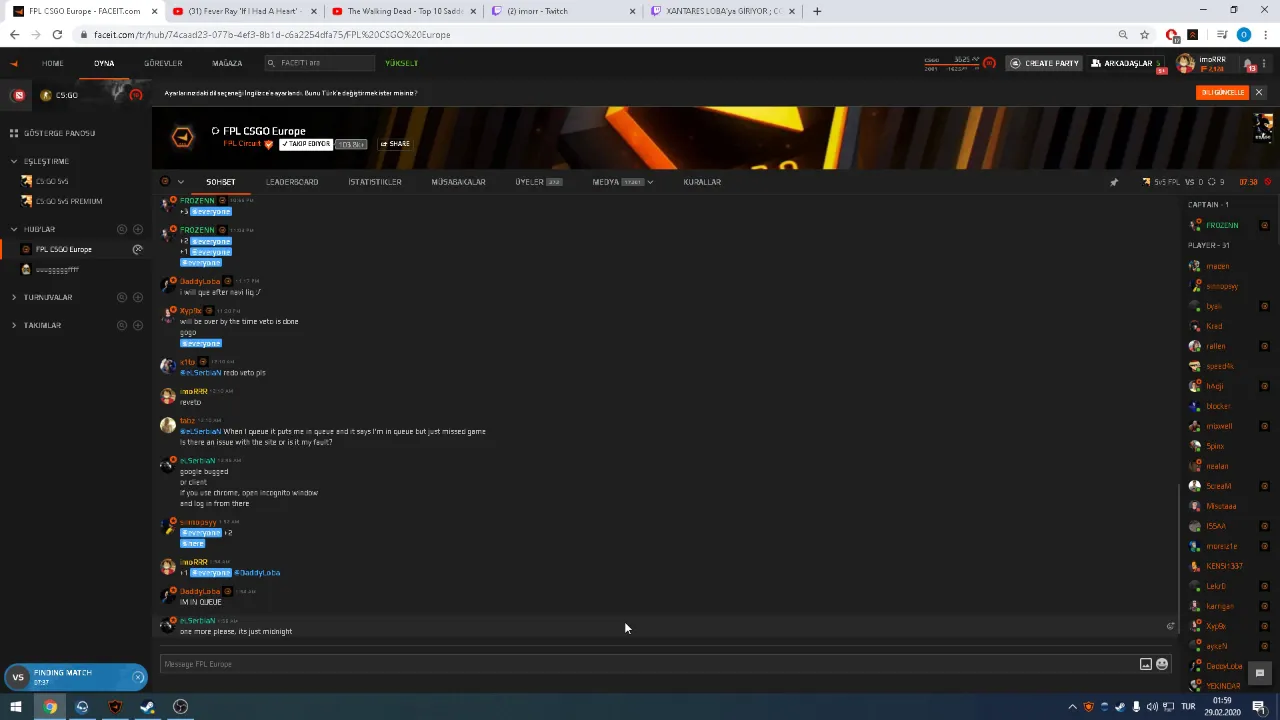Click the add icon next to TAKIMLAR
The height and width of the screenshot is (720, 1280).
138,325
